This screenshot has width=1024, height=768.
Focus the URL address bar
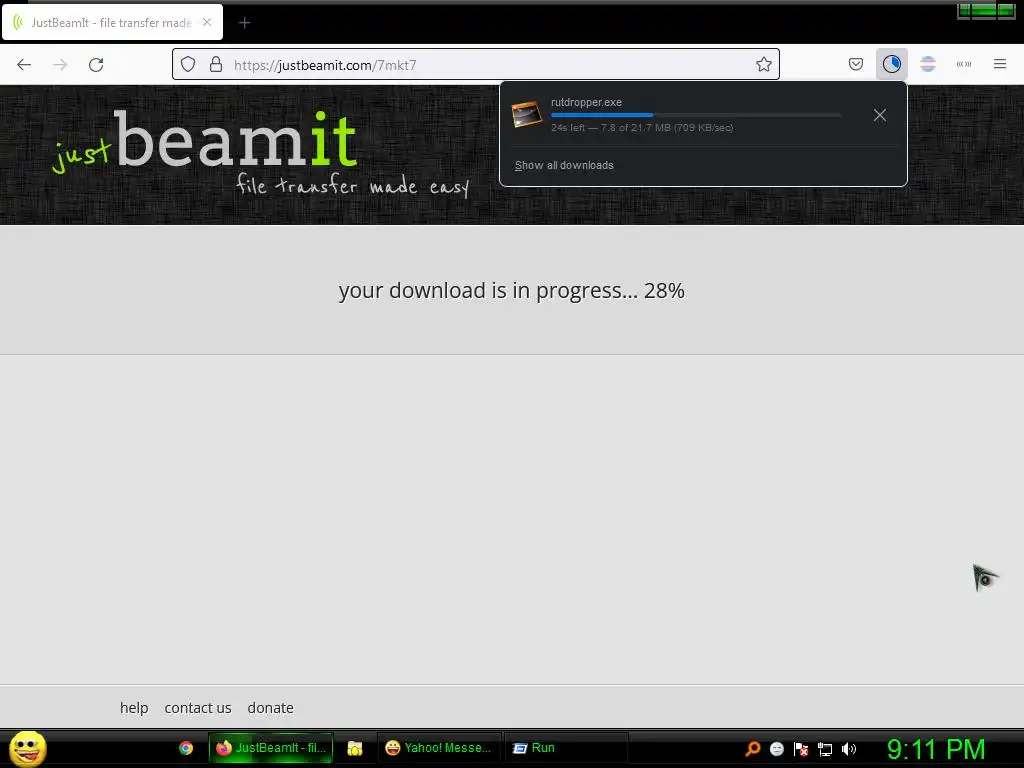tap(475, 65)
